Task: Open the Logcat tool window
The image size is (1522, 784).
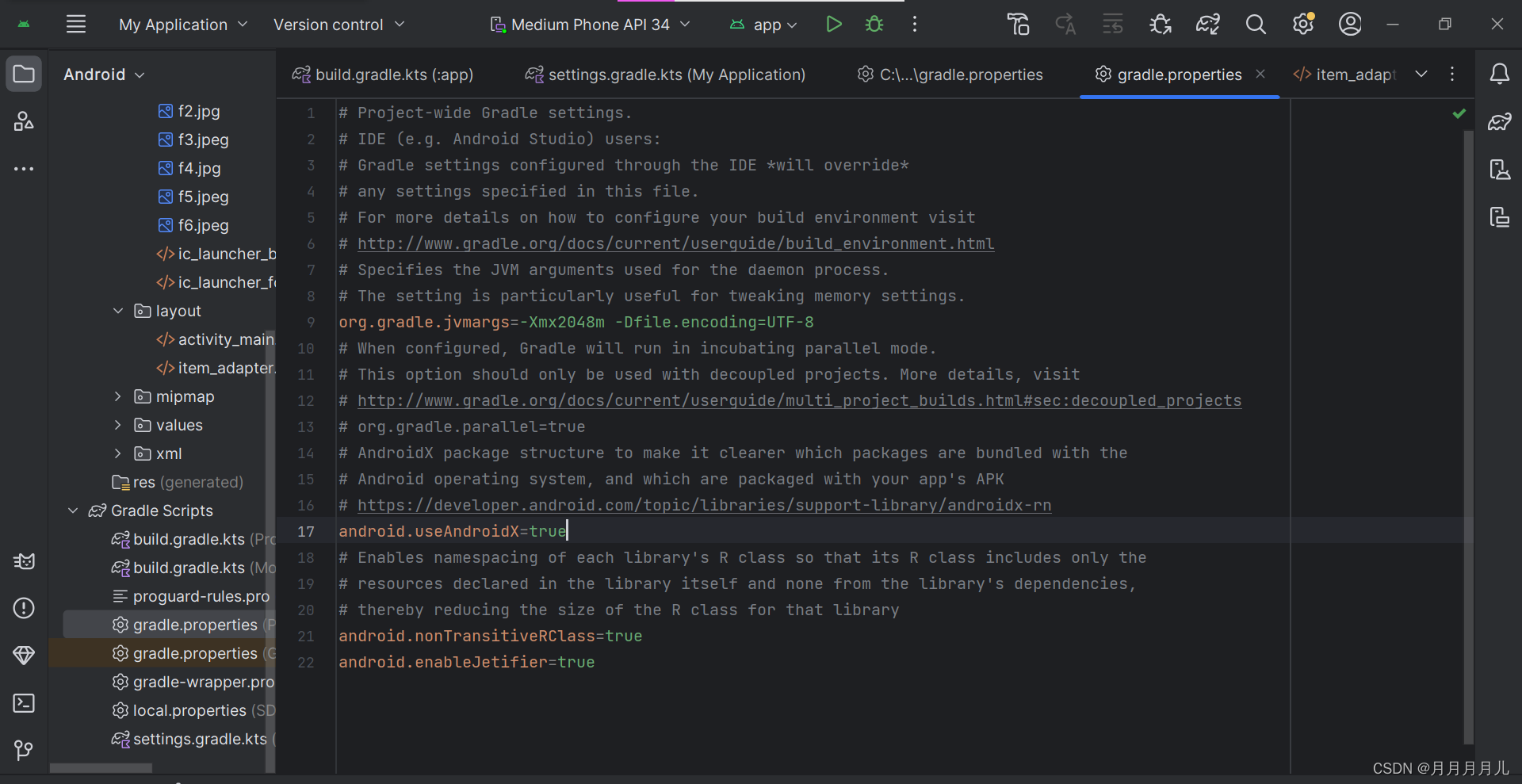Action: [24, 561]
